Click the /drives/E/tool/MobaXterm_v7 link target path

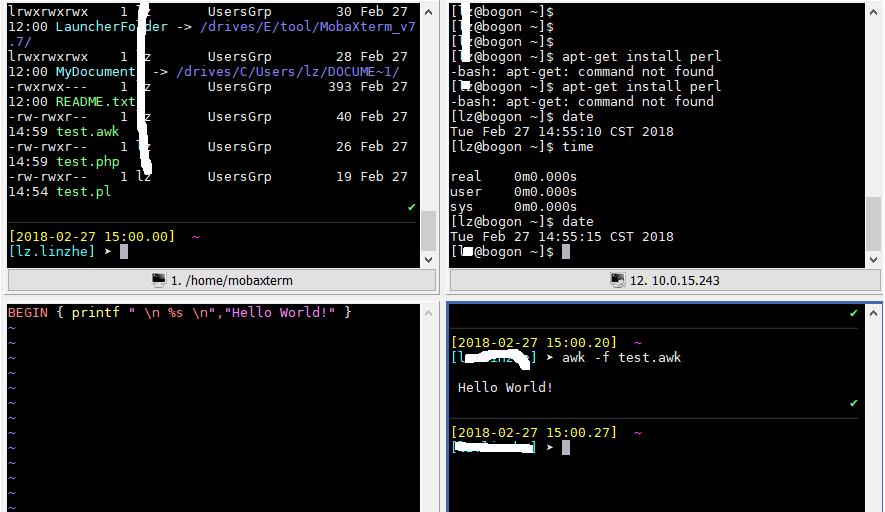[x=308, y=27]
